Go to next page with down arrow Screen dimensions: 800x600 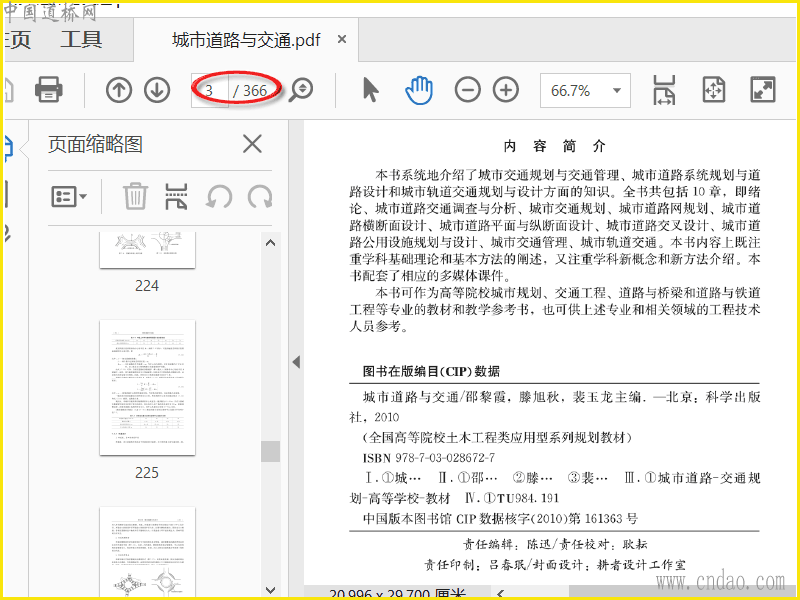157,90
